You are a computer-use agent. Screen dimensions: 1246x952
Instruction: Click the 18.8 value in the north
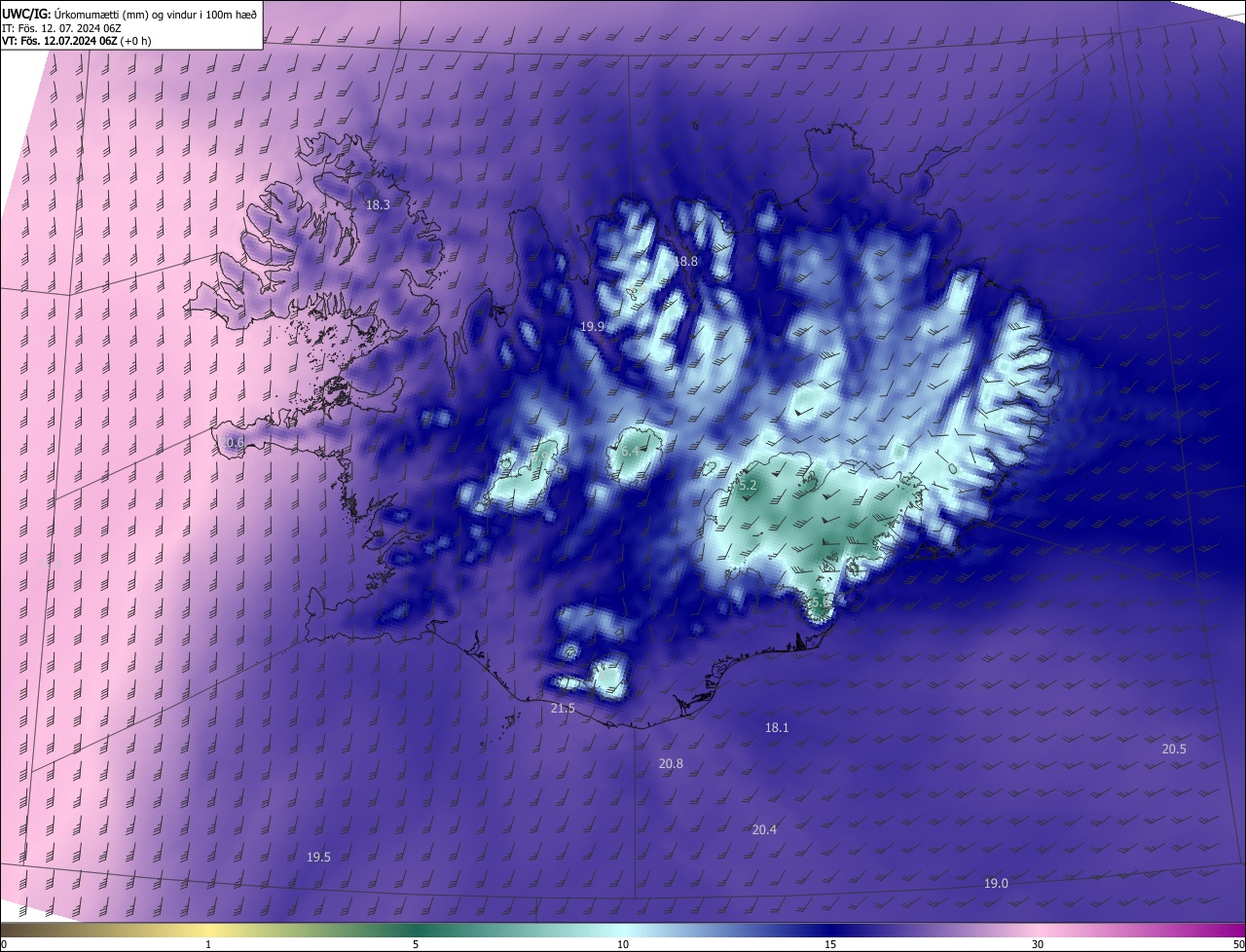click(x=686, y=262)
